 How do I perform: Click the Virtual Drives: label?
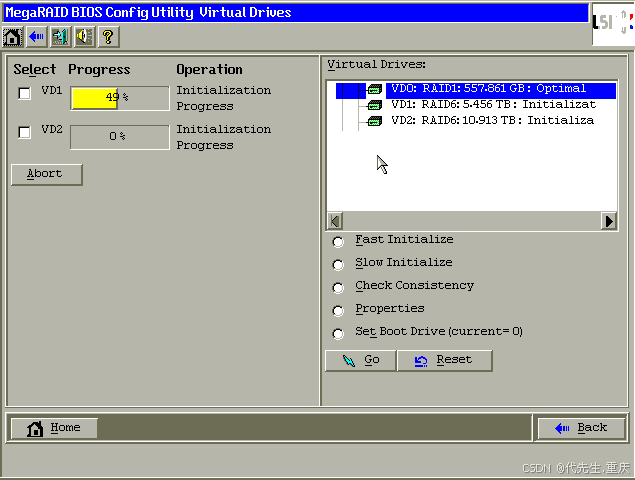377,64
